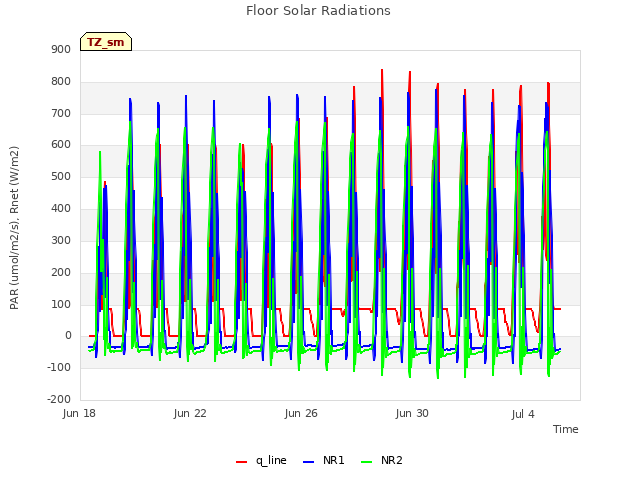Viewport: 640px width, 480px height.
Task: Click the Time x-axis label
Action: tap(566, 429)
